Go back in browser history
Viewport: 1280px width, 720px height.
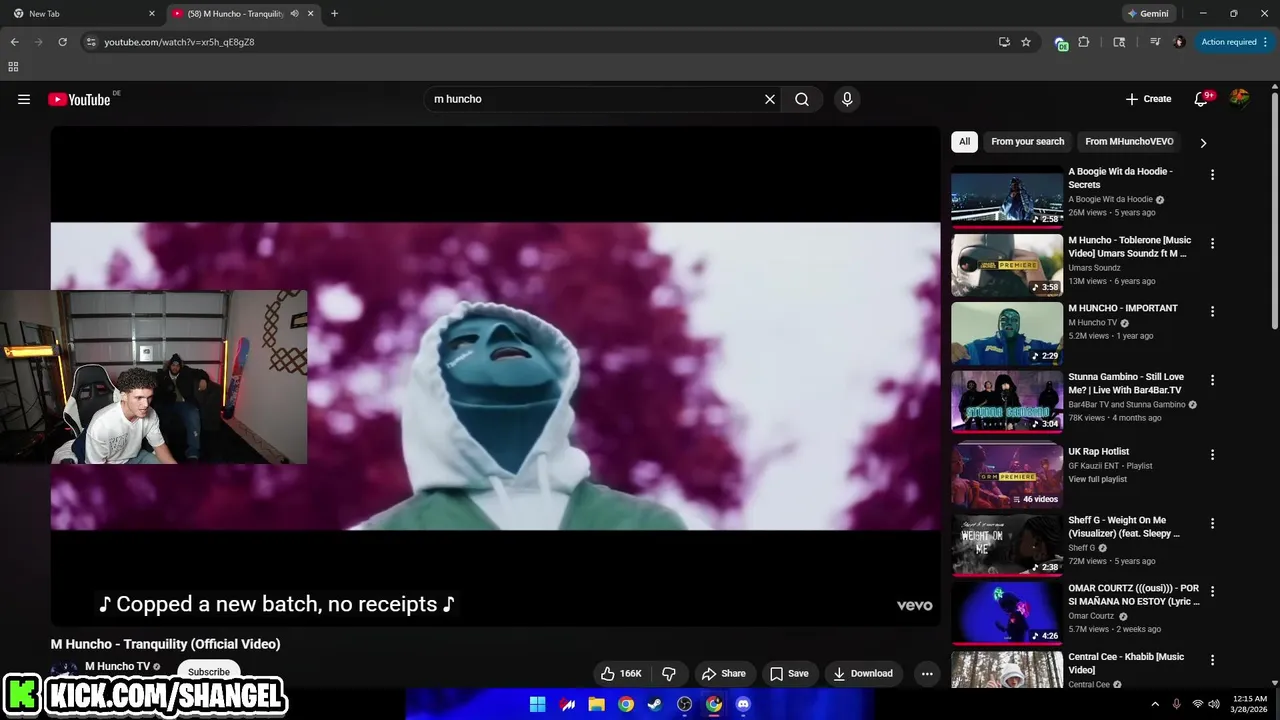14,42
